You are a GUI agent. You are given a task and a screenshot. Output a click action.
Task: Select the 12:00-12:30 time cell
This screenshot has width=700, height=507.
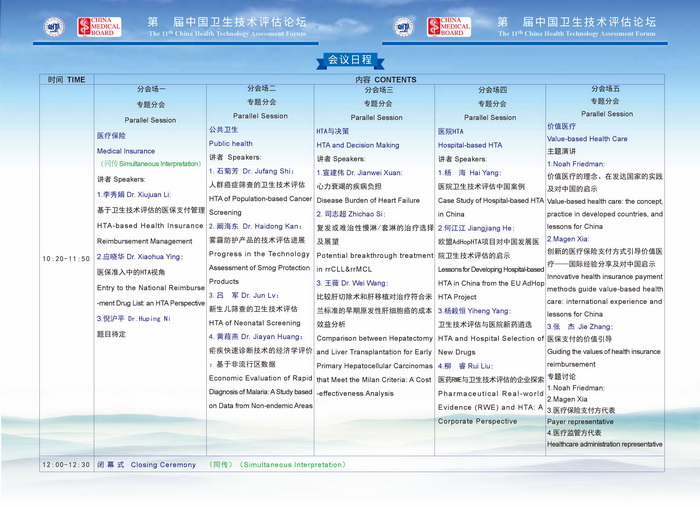[66, 465]
